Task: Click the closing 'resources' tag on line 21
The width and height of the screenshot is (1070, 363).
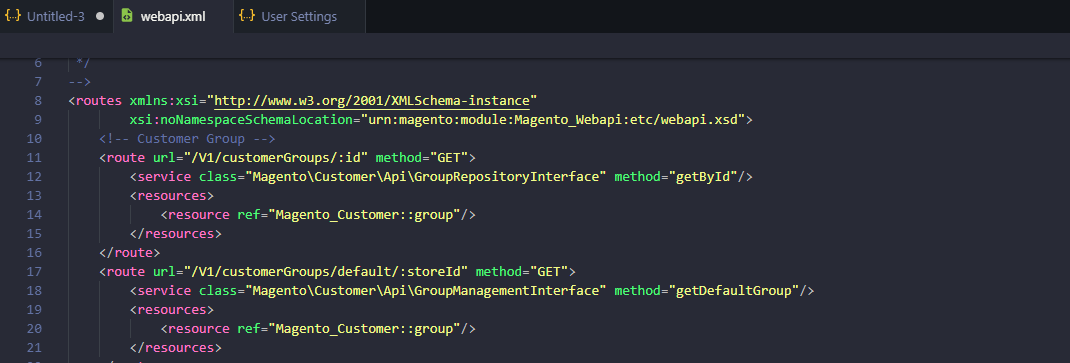Action: (176, 347)
